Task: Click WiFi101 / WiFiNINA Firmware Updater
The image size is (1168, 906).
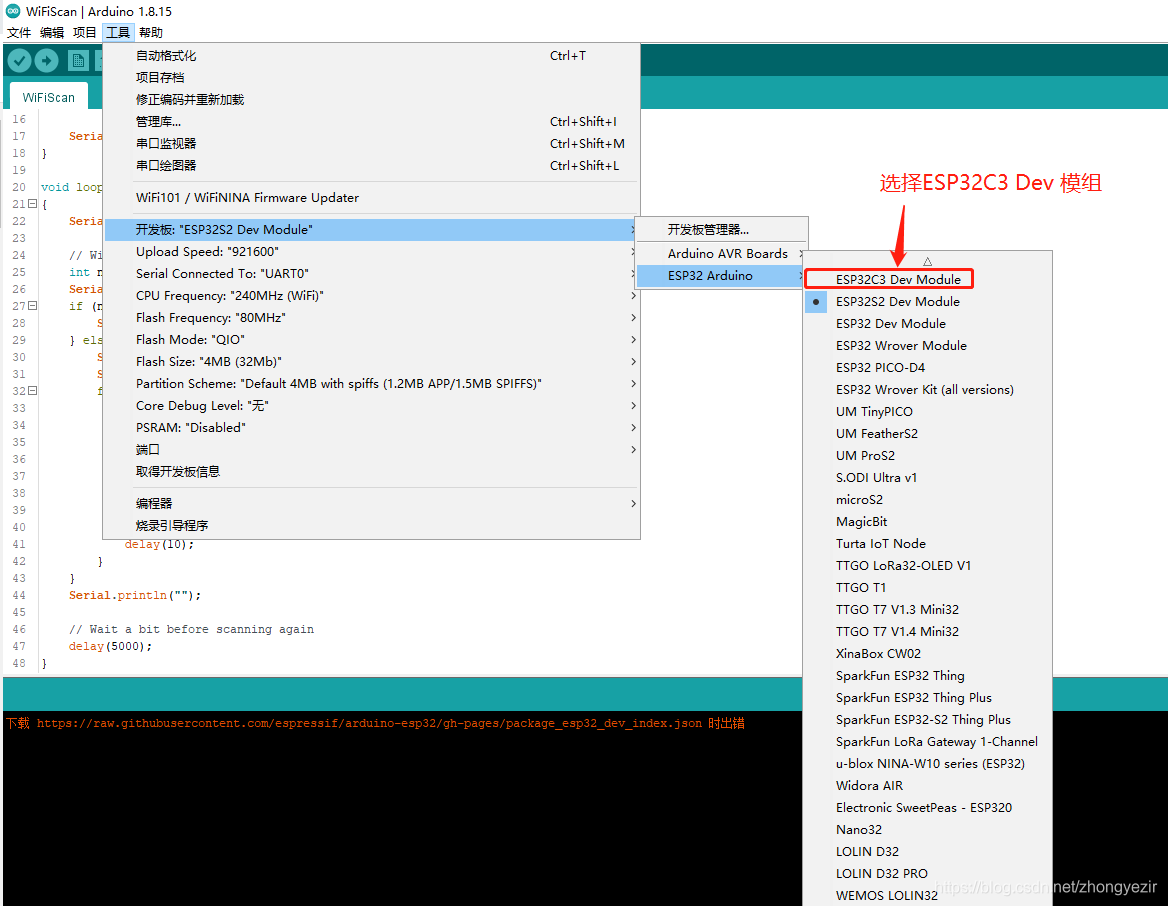Action: (372, 197)
